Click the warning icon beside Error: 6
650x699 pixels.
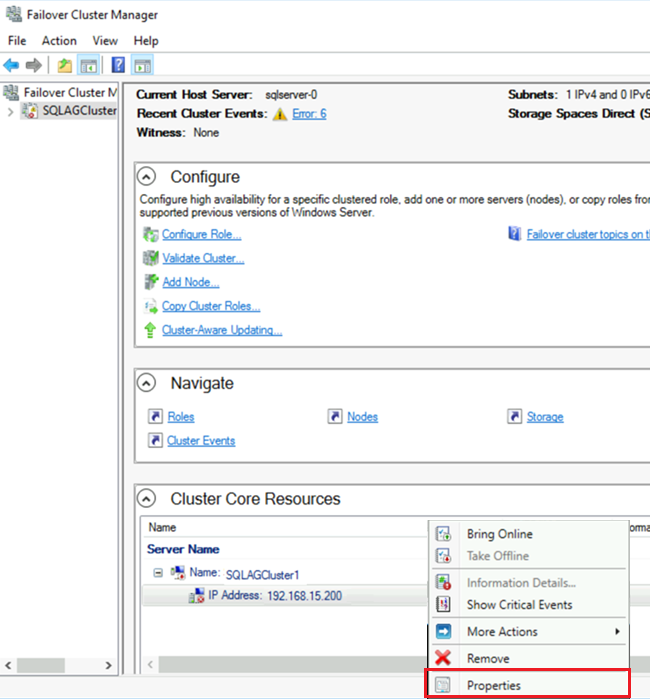pyautogui.click(x=280, y=114)
